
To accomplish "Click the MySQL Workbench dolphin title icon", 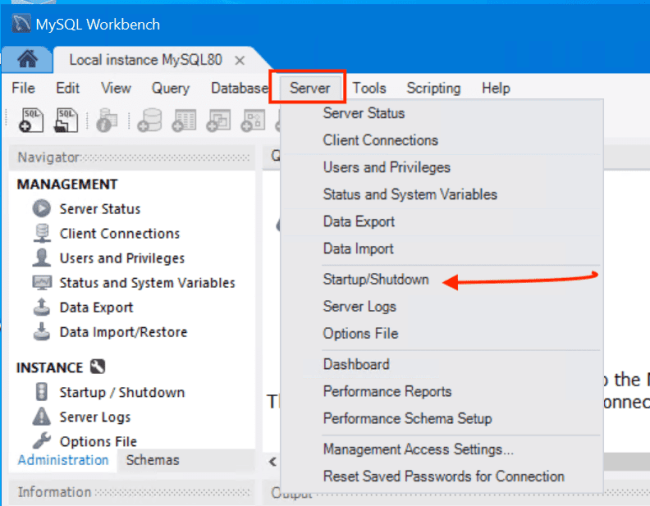I will tap(21, 24).
